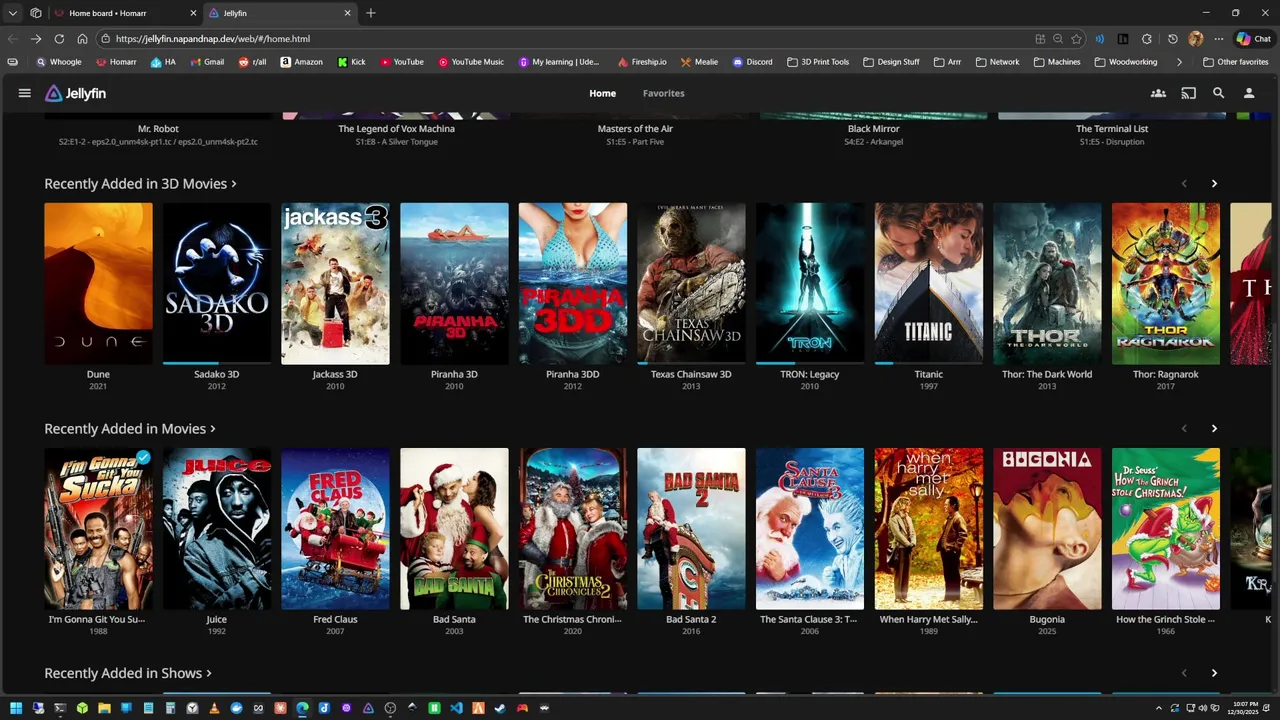Screen dimensions: 1280x720
Task: Click the cast to device icon
Action: 1188,93
